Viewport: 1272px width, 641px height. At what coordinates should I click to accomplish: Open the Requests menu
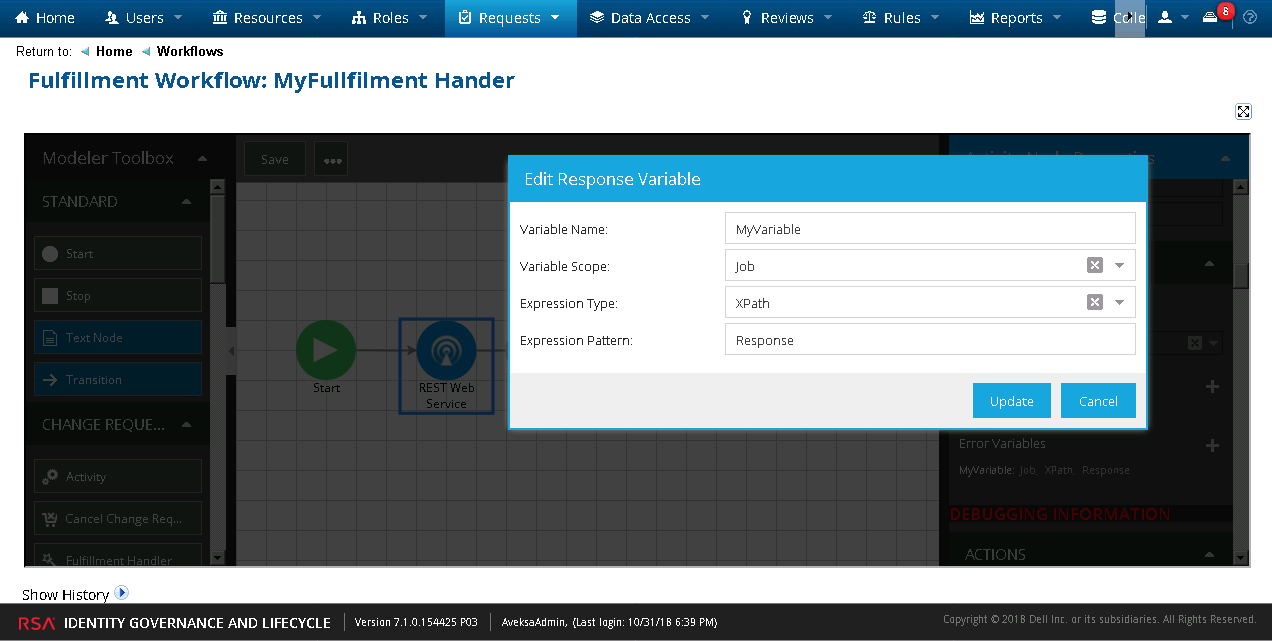(510, 18)
